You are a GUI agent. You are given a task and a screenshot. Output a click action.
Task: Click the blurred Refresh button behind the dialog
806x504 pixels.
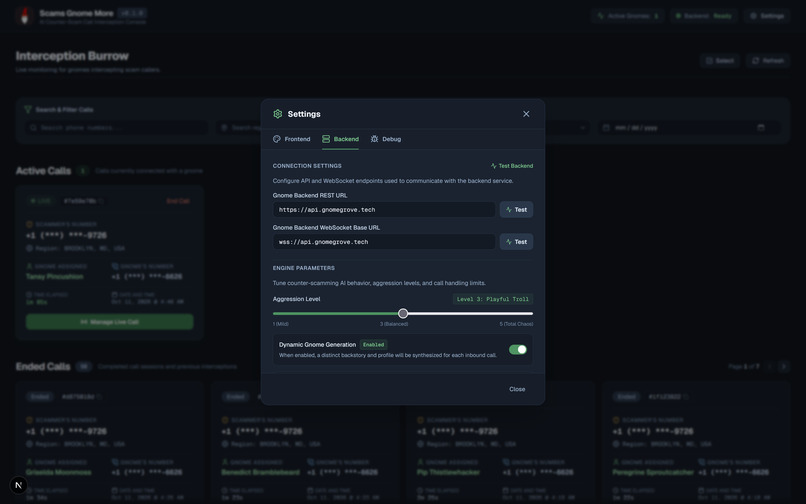[x=768, y=61]
